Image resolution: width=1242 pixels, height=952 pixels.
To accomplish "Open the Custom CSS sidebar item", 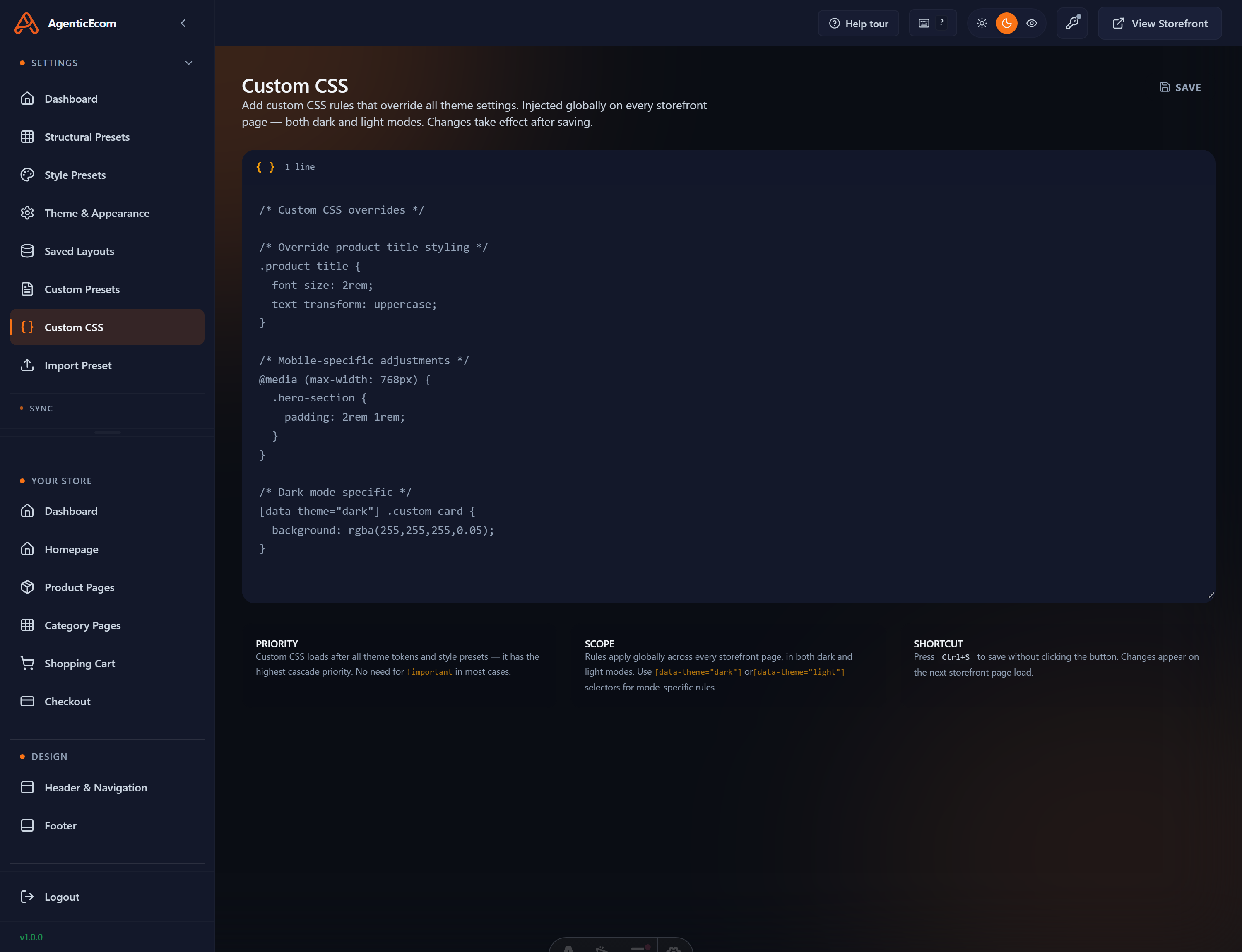I will 107,327.
